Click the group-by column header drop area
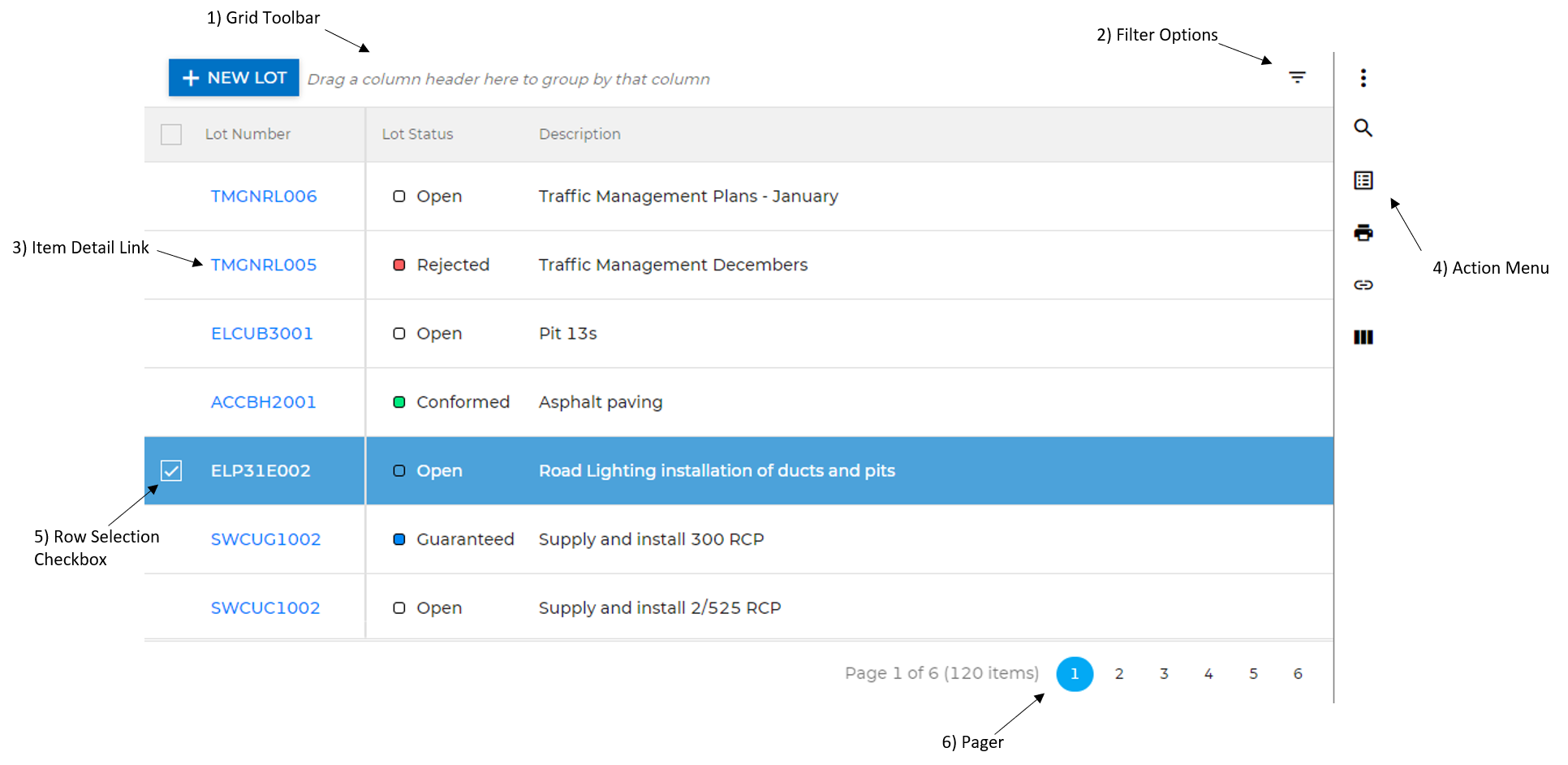 click(x=509, y=79)
